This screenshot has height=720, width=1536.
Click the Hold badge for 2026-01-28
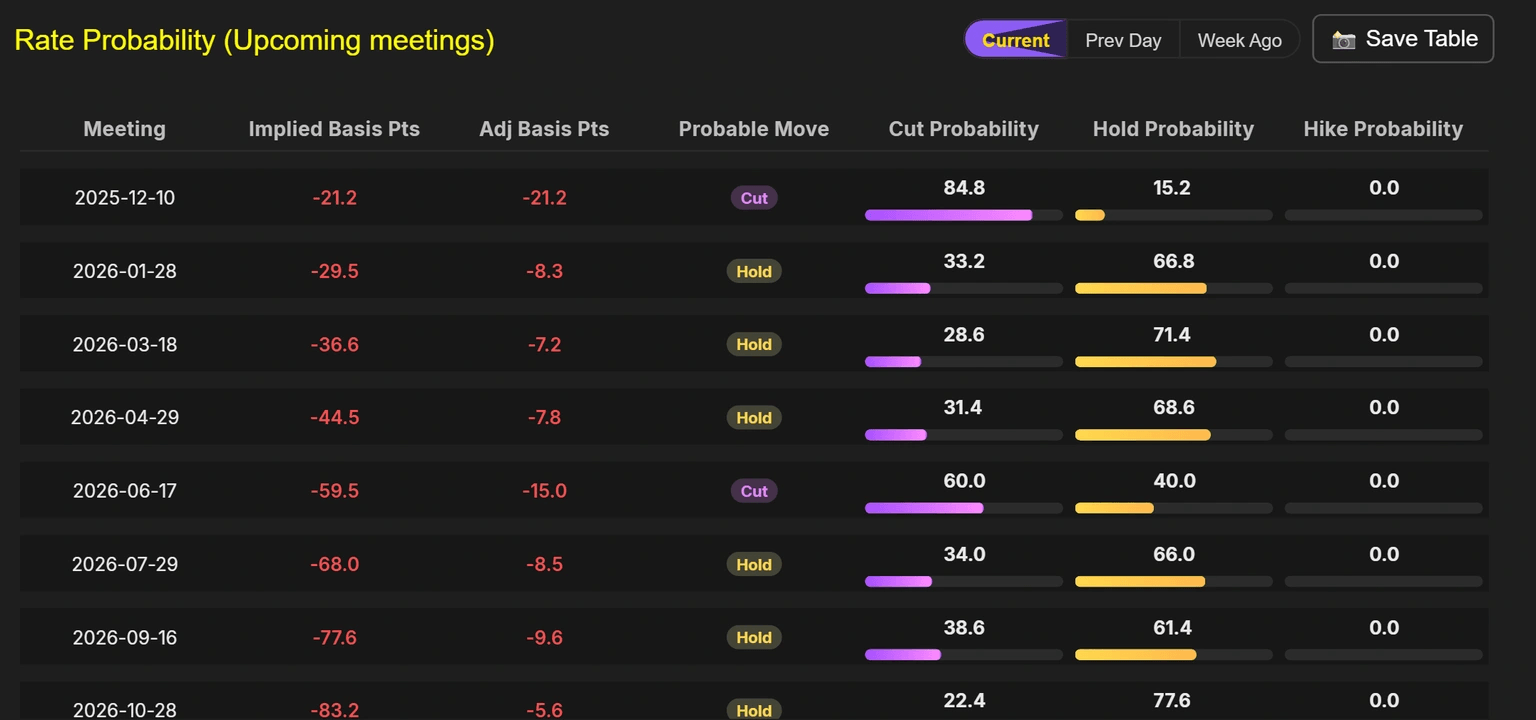point(754,271)
